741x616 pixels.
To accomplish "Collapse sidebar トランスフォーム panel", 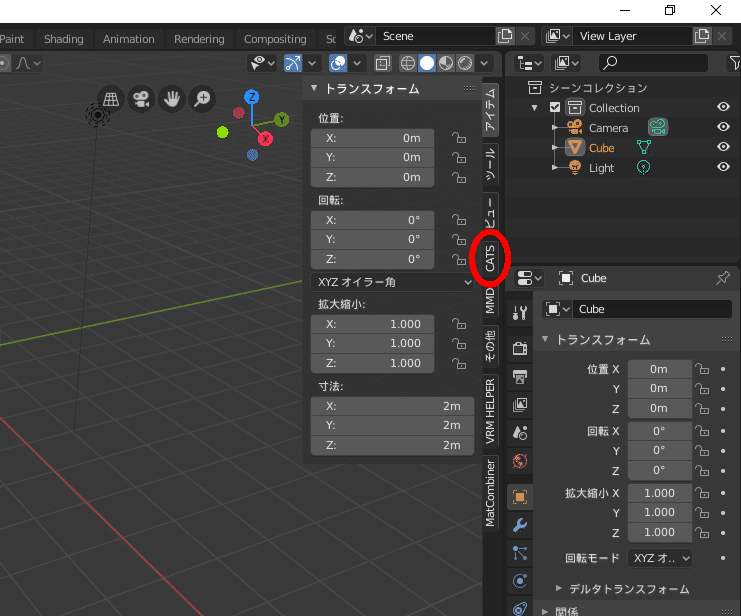I will coord(314,88).
